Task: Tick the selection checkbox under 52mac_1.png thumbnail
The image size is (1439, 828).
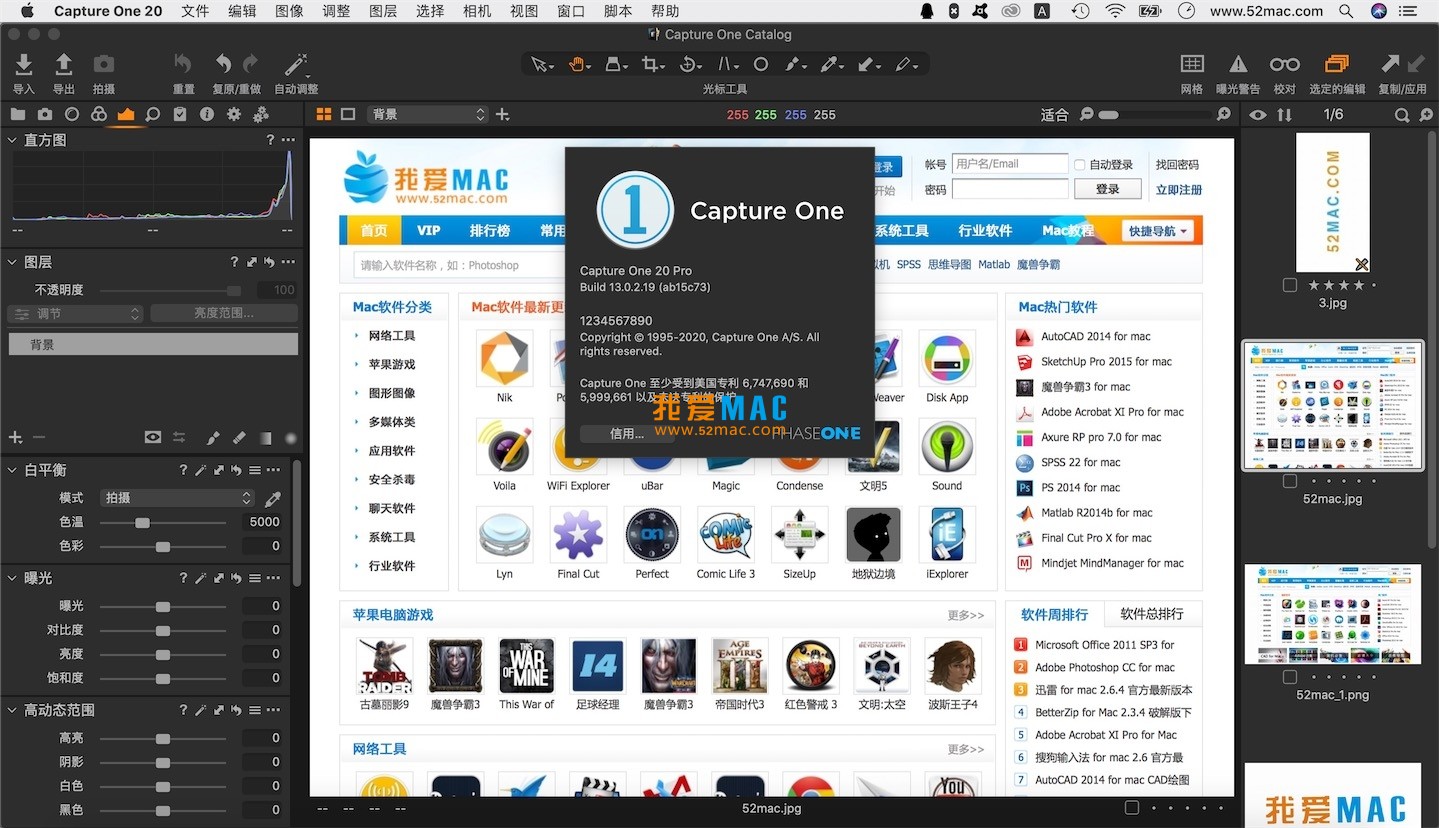Action: 1290,677
